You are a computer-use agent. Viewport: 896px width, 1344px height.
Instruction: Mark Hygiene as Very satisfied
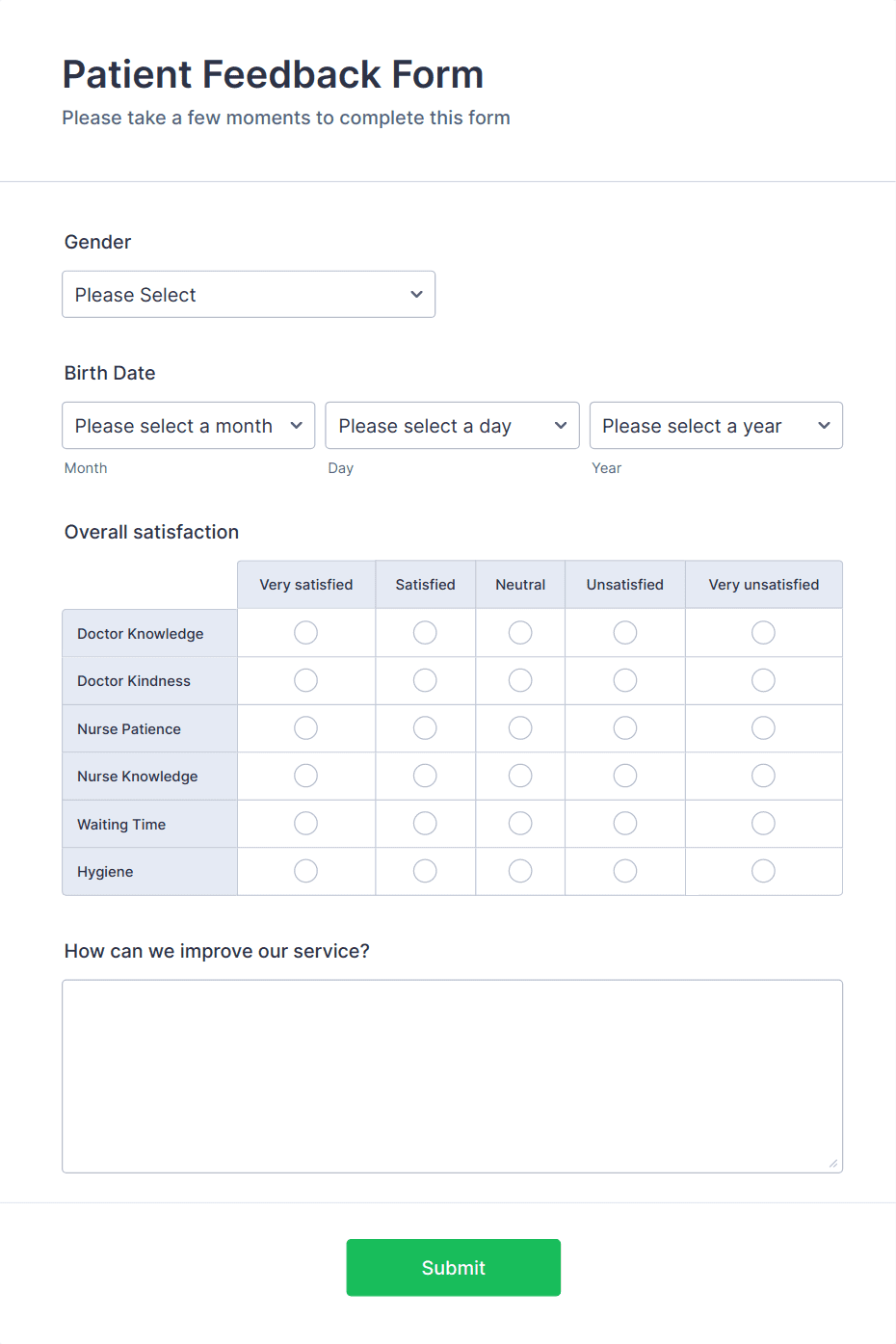[305, 870]
